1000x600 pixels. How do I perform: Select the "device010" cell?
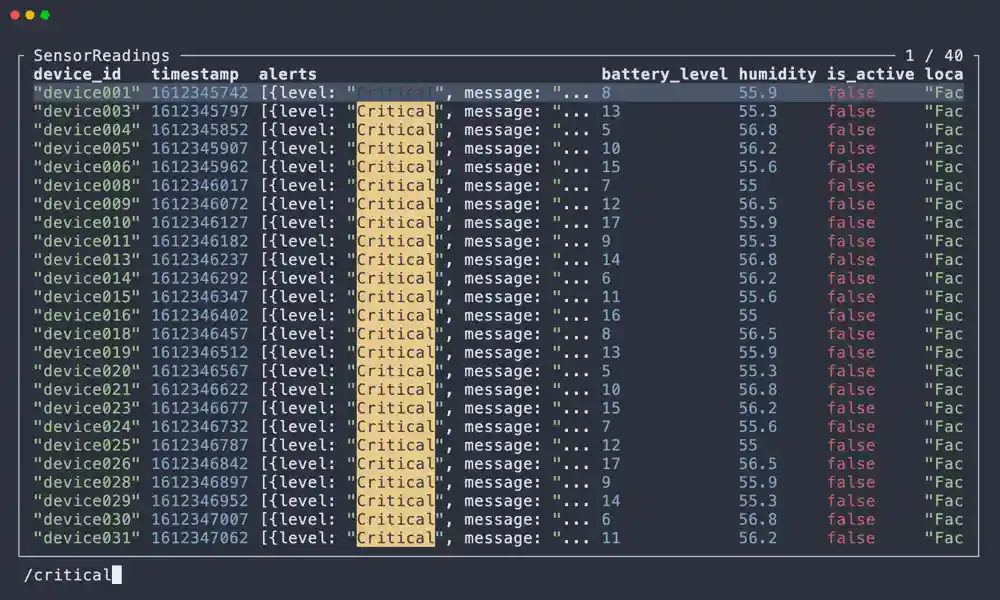(87, 223)
